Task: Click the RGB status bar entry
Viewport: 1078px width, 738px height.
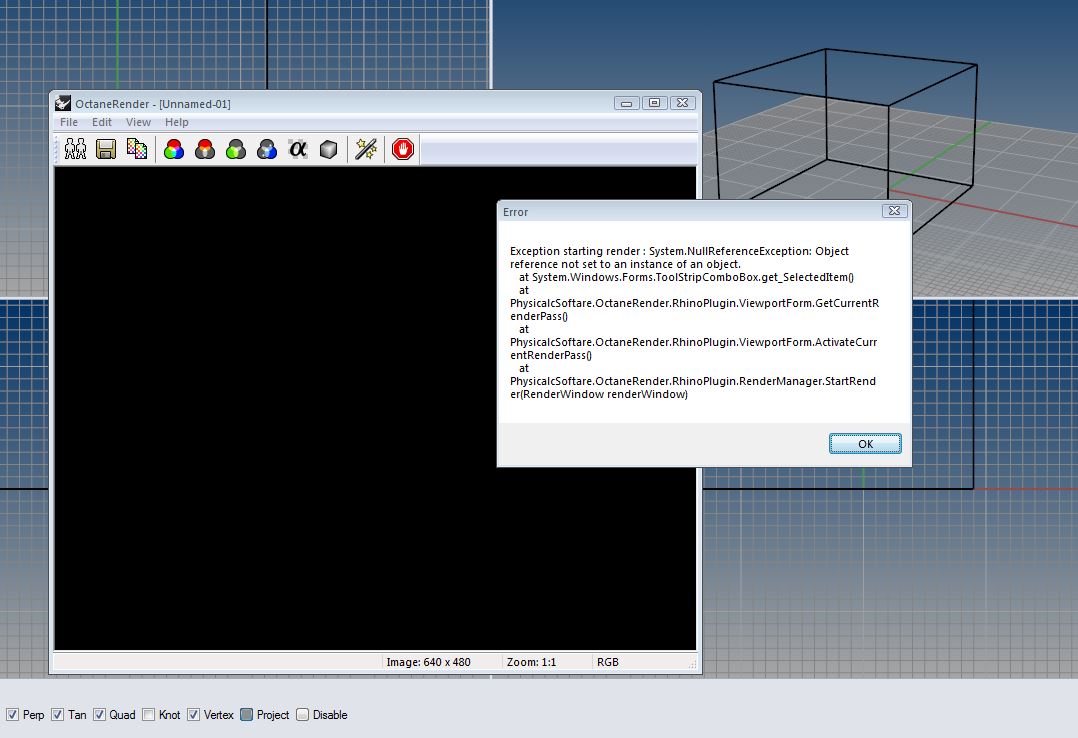Action: pos(608,662)
